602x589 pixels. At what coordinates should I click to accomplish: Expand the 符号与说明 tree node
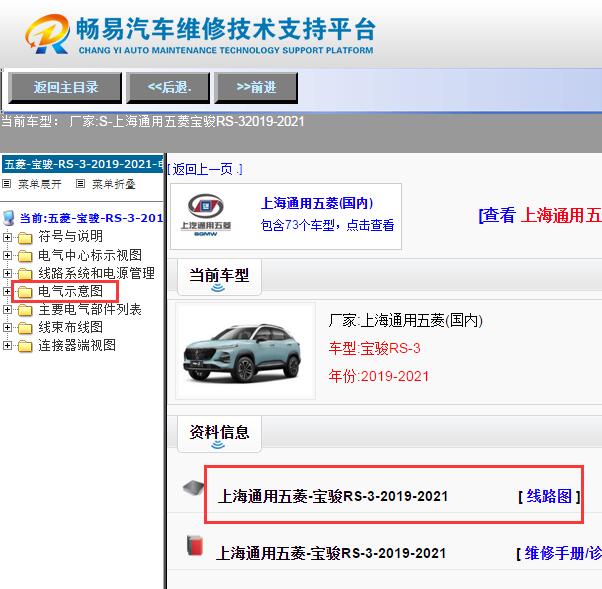7,237
